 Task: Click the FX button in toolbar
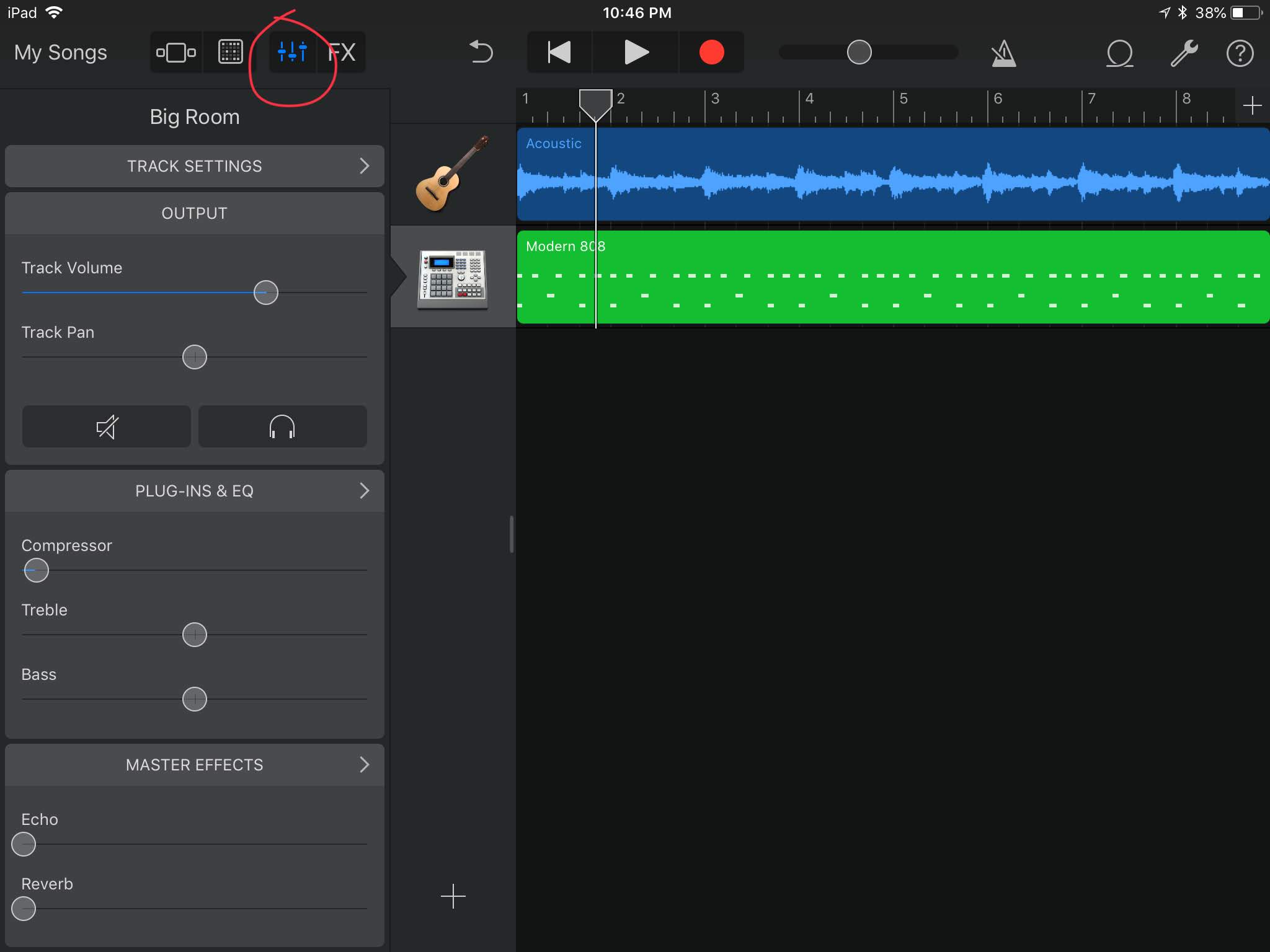[x=344, y=52]
